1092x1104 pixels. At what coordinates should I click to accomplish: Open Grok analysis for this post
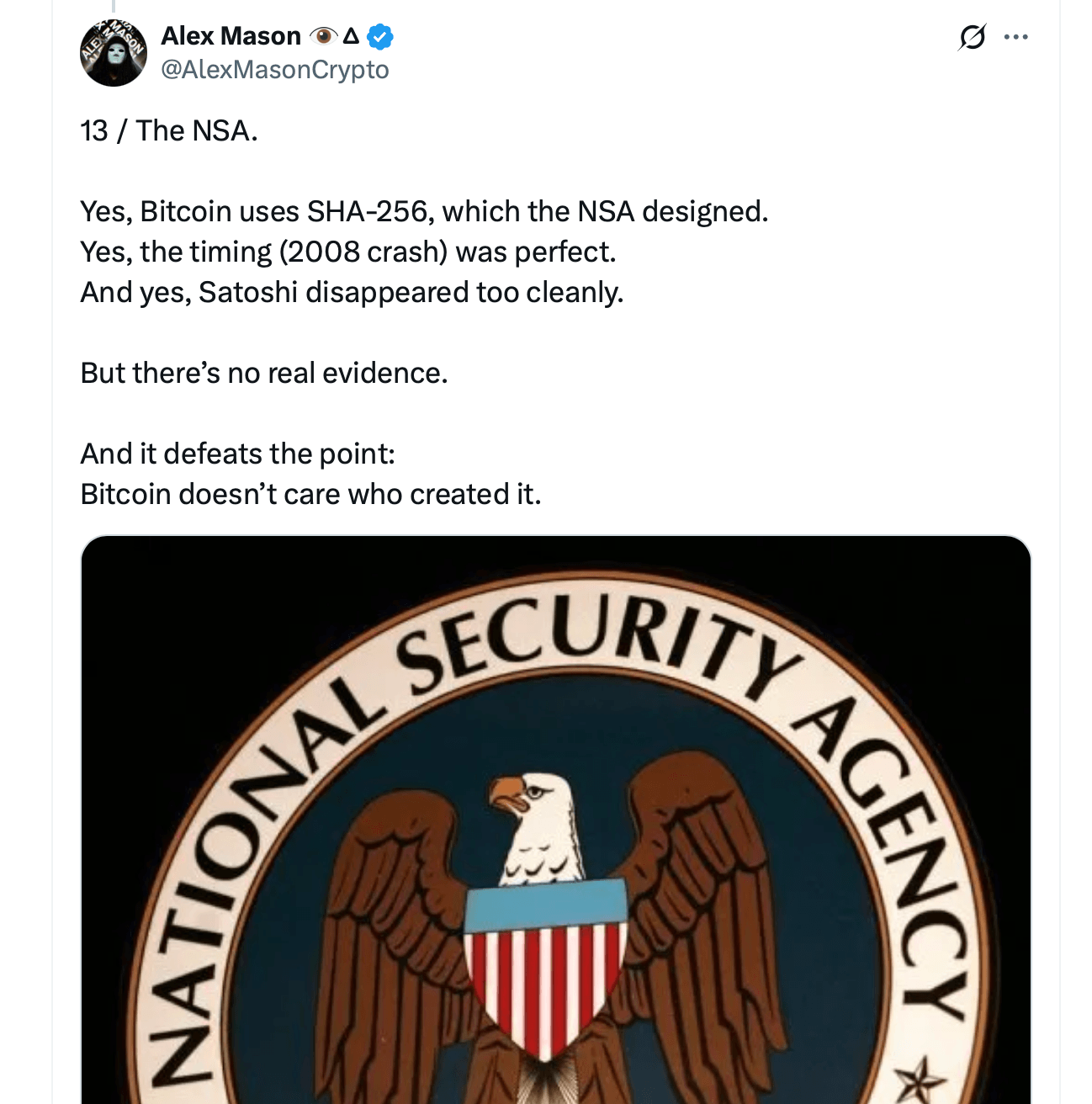click(x=972, y=38)
